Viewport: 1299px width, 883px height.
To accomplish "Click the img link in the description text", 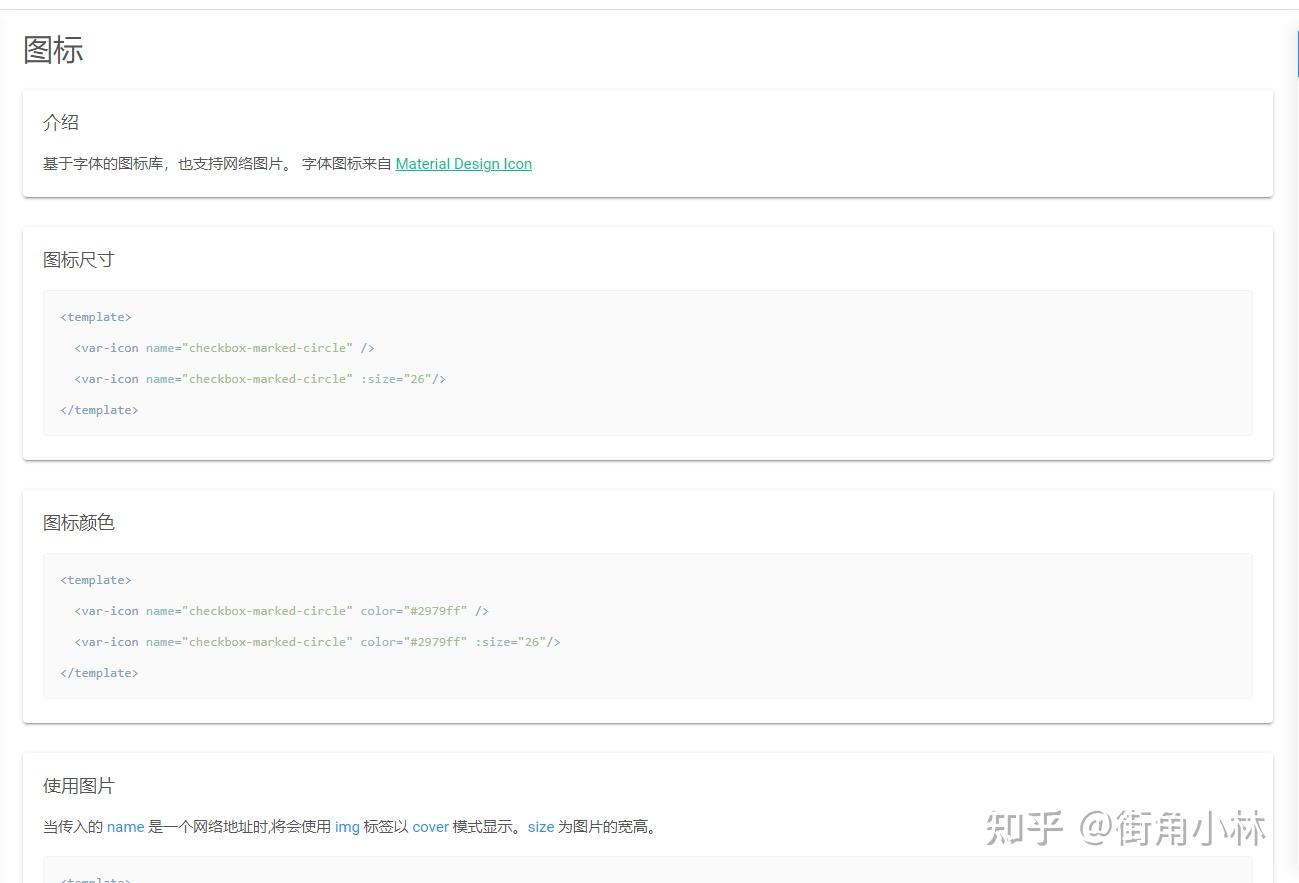I will [x=347, y=827].
